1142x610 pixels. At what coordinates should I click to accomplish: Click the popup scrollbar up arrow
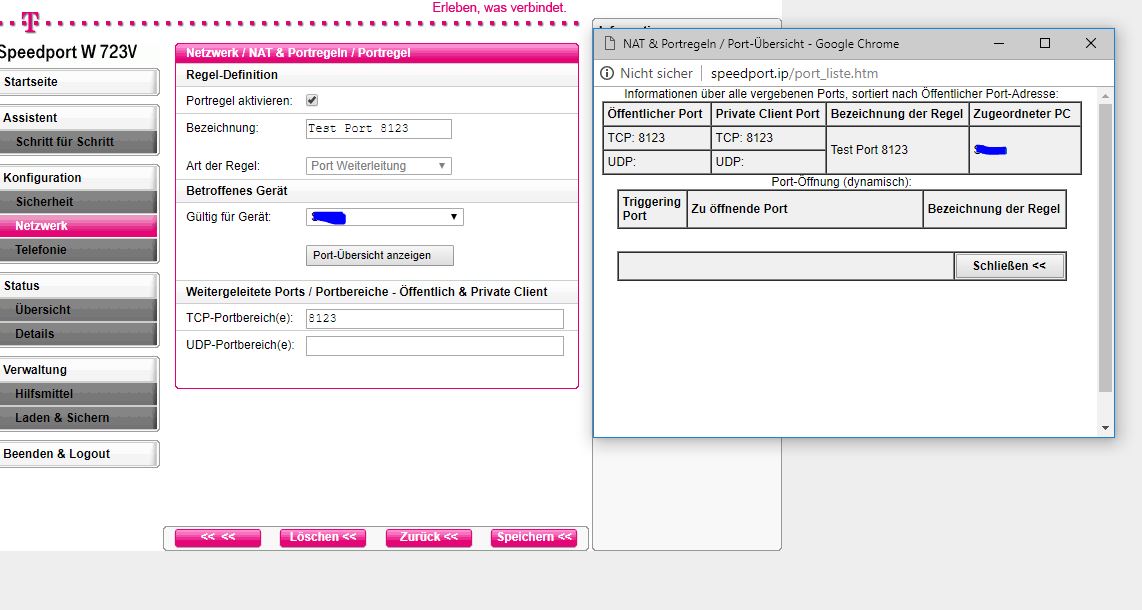click(x=1106, y=96)
